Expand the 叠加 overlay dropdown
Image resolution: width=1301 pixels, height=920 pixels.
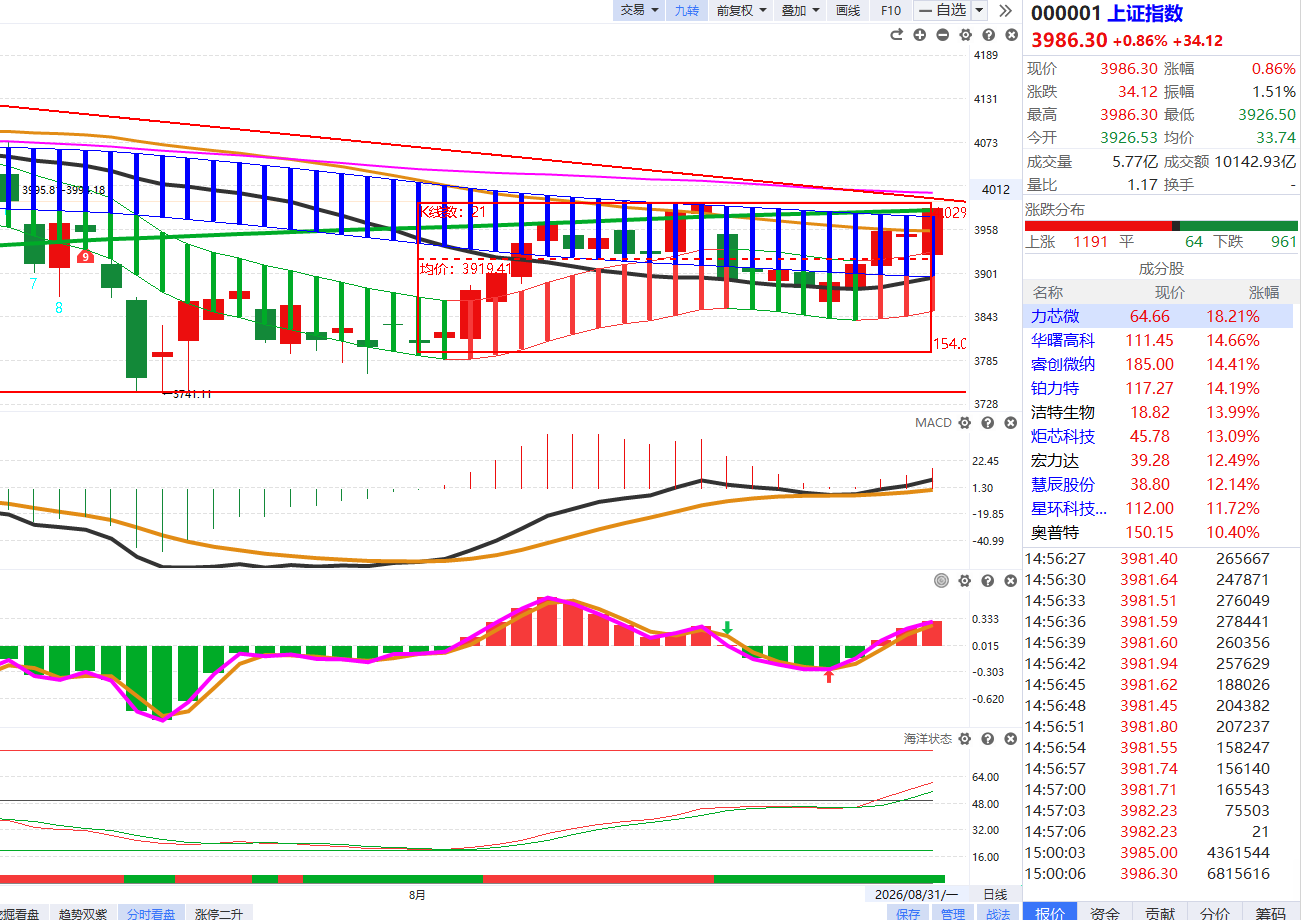click(800, 10)
